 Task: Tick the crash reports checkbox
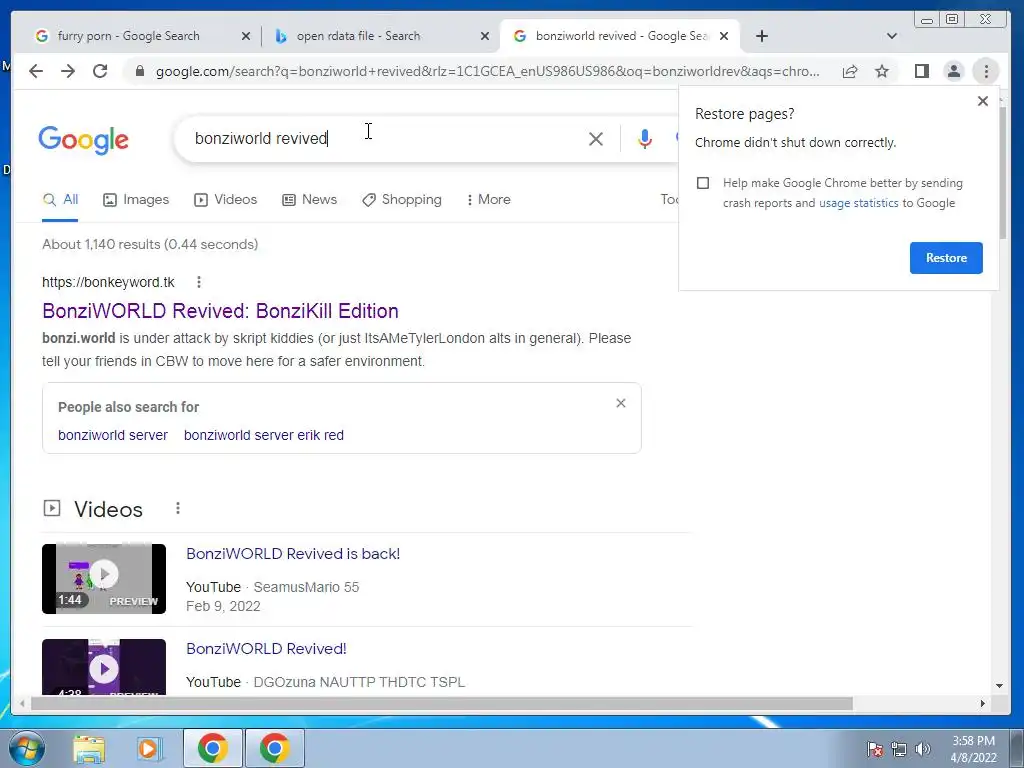click(x=703, y=183)
